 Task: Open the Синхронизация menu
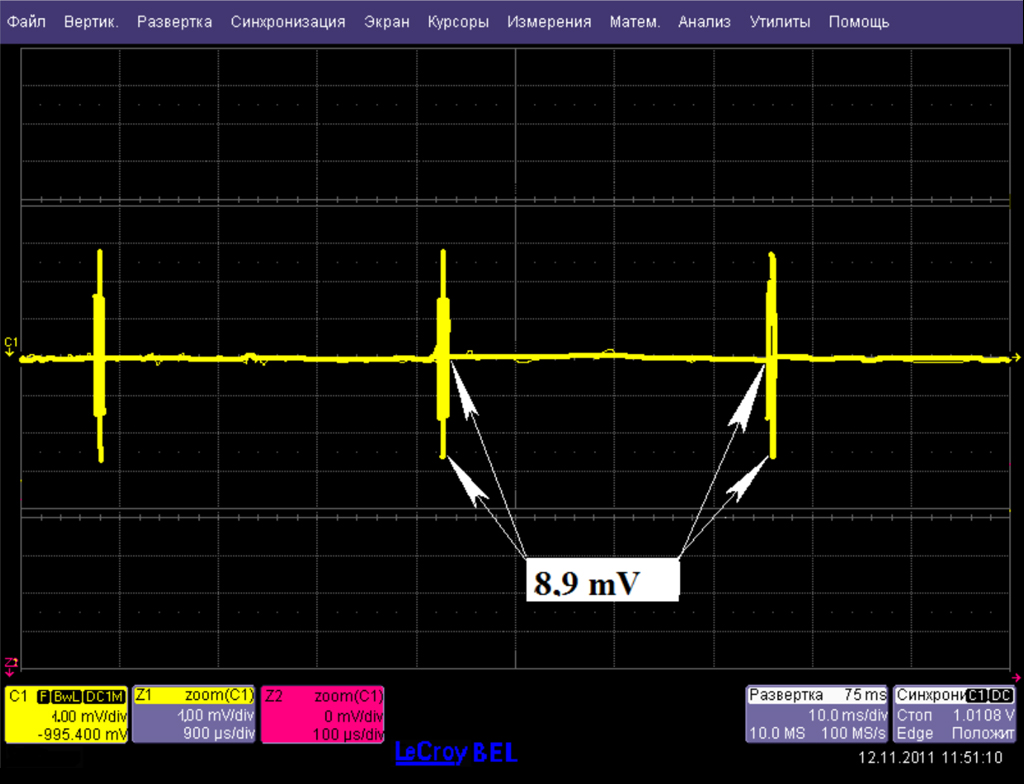point(287,22)
